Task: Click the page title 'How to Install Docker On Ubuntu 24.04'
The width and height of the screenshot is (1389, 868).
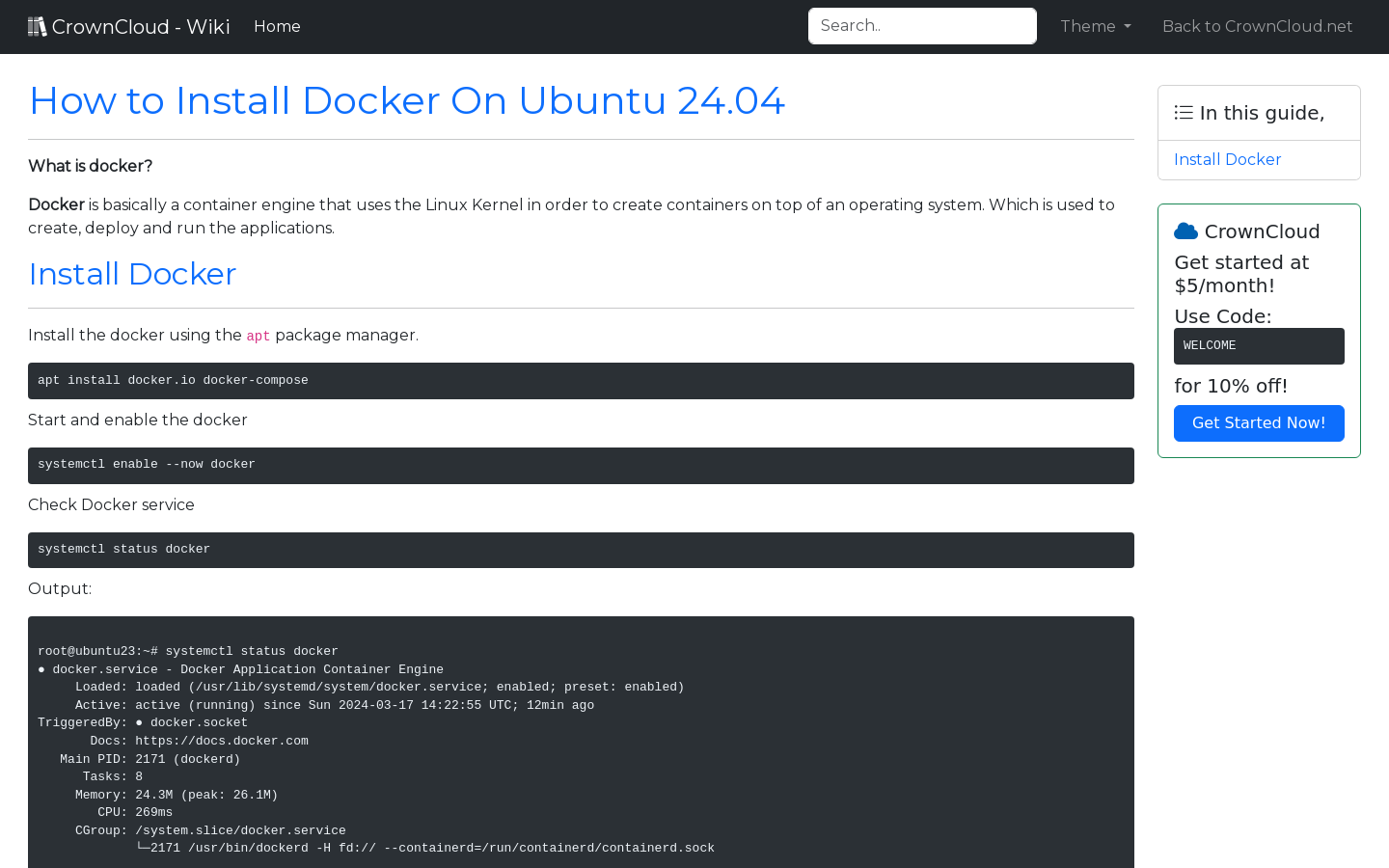Action: pos(407,100)
